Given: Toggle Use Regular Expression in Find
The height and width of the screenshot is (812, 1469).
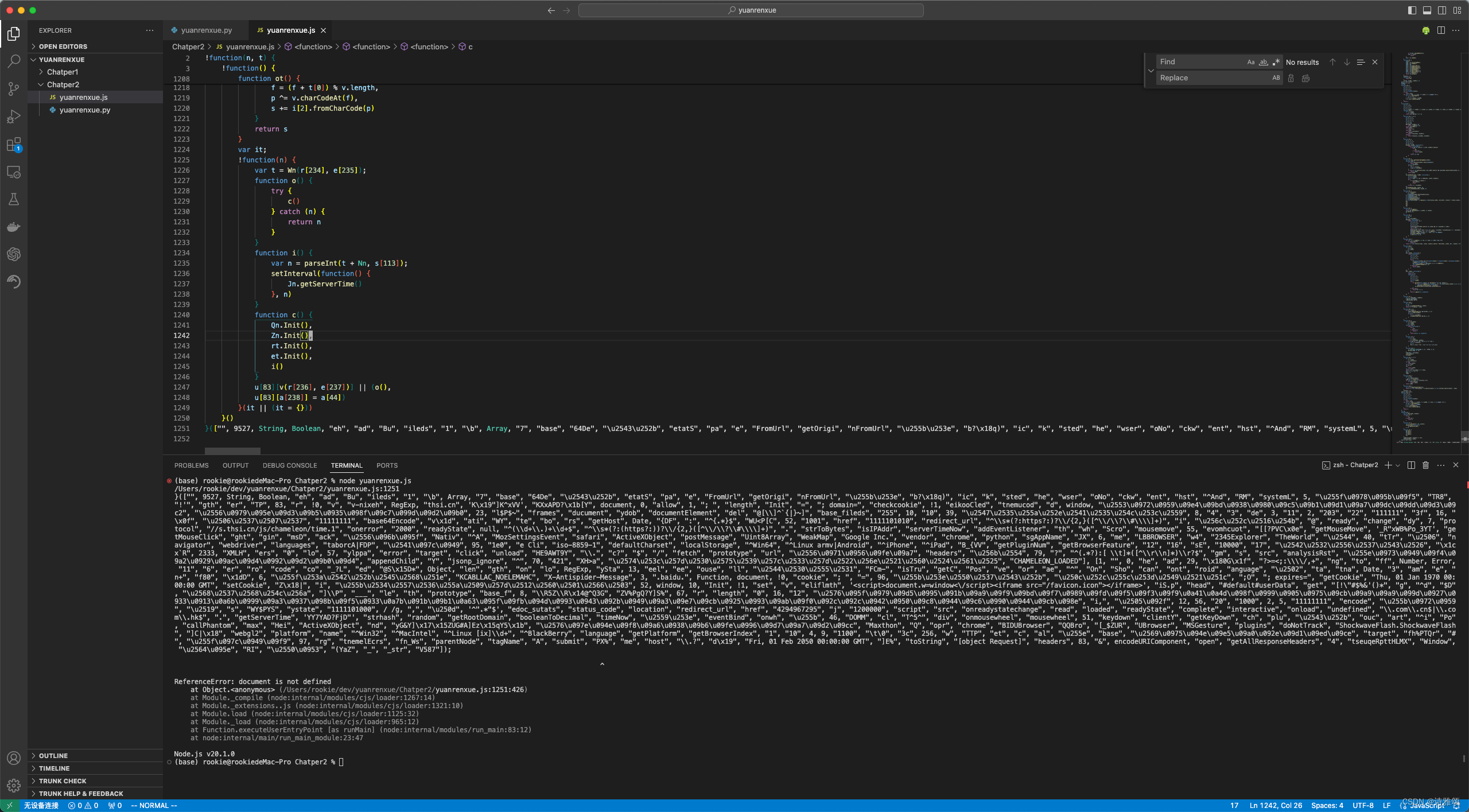Looking at the screenshot, I should (x=1276, y=62).
